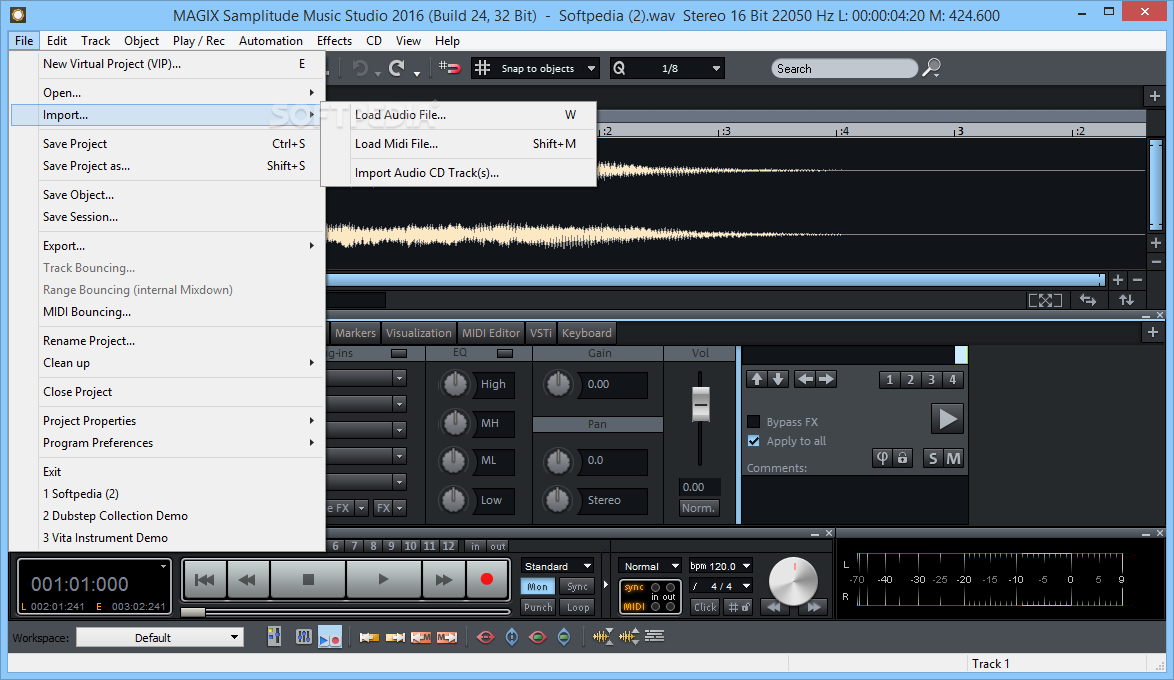Screen dimensions: 1174x680
Task: Toggle the metronome Click button
Action: [705, 607]
